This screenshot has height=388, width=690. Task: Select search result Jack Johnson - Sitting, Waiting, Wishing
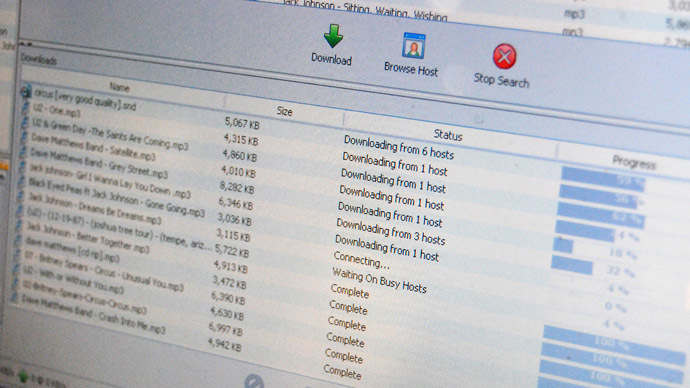(x=365, y=10)
